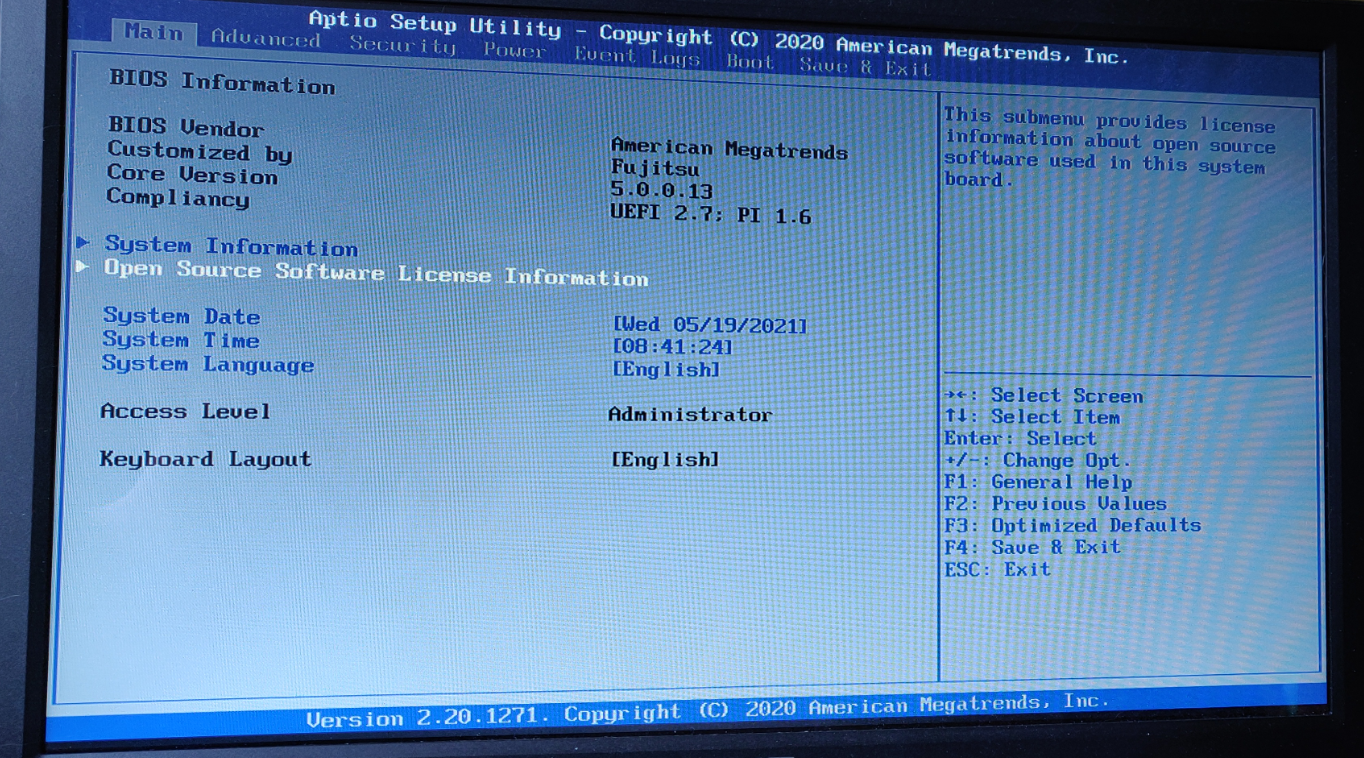Click the Enter: Select hint
Screen dimensions: 1364x758
pos(1019,438)
